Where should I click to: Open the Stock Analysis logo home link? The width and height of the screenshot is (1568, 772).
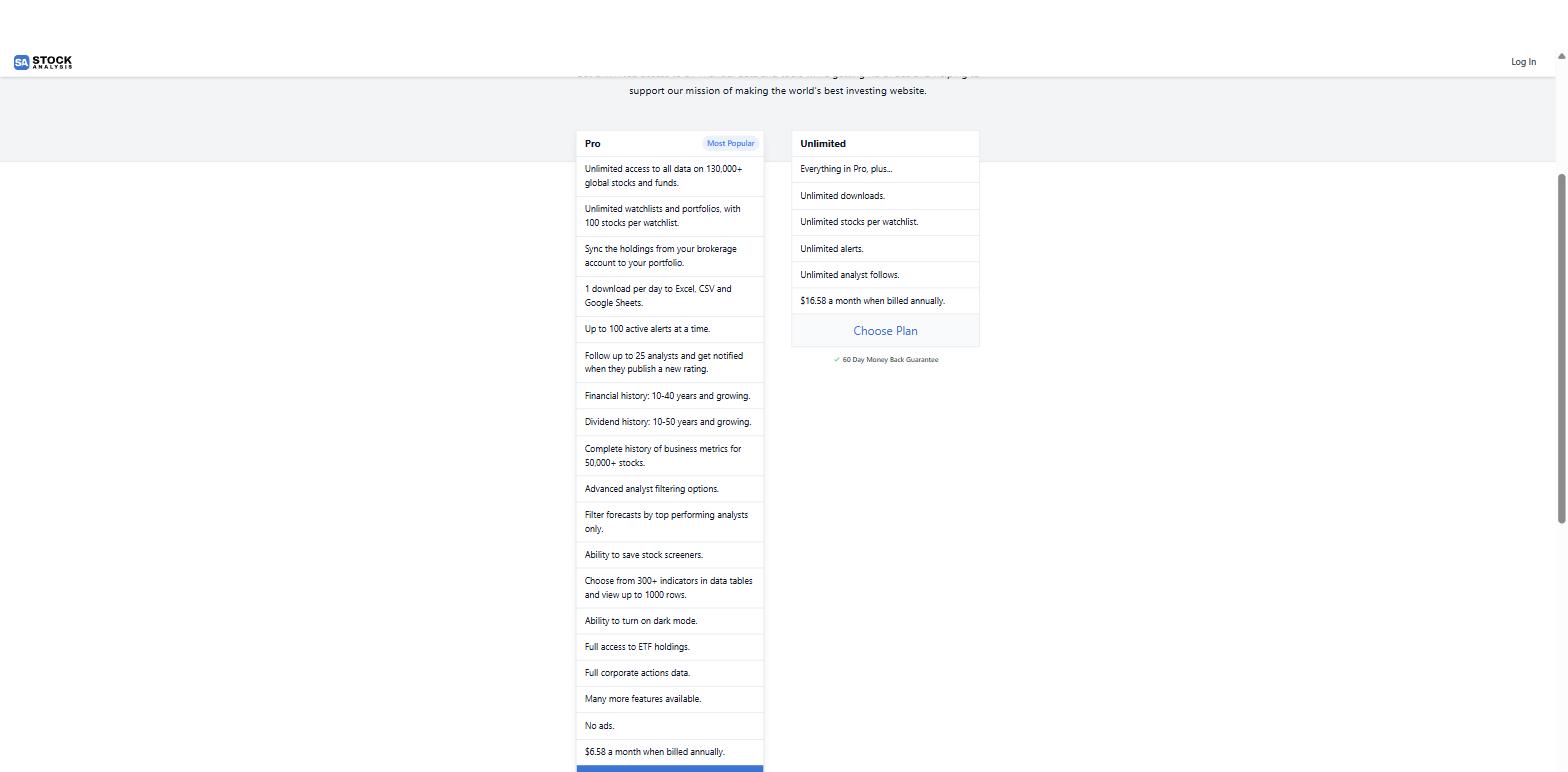point(43,62)
